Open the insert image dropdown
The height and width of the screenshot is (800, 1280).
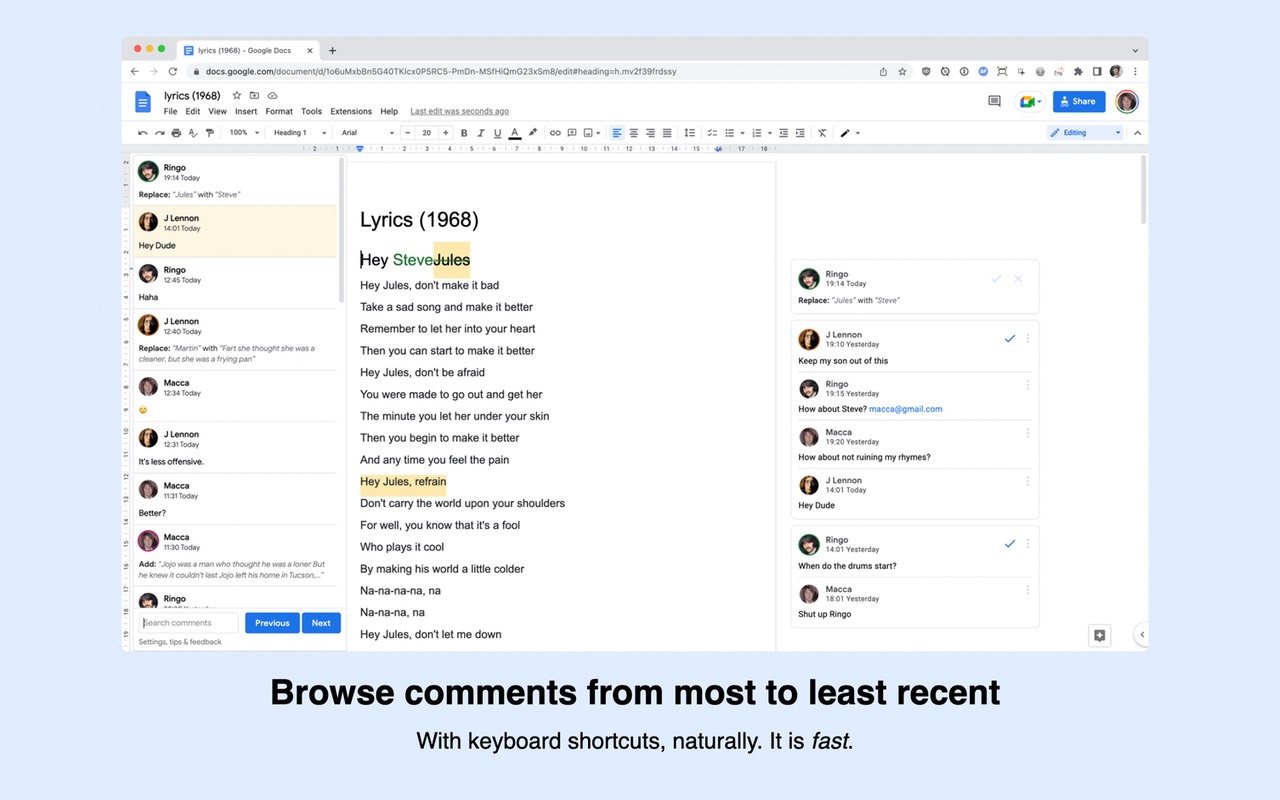click(x=592, y=133)
